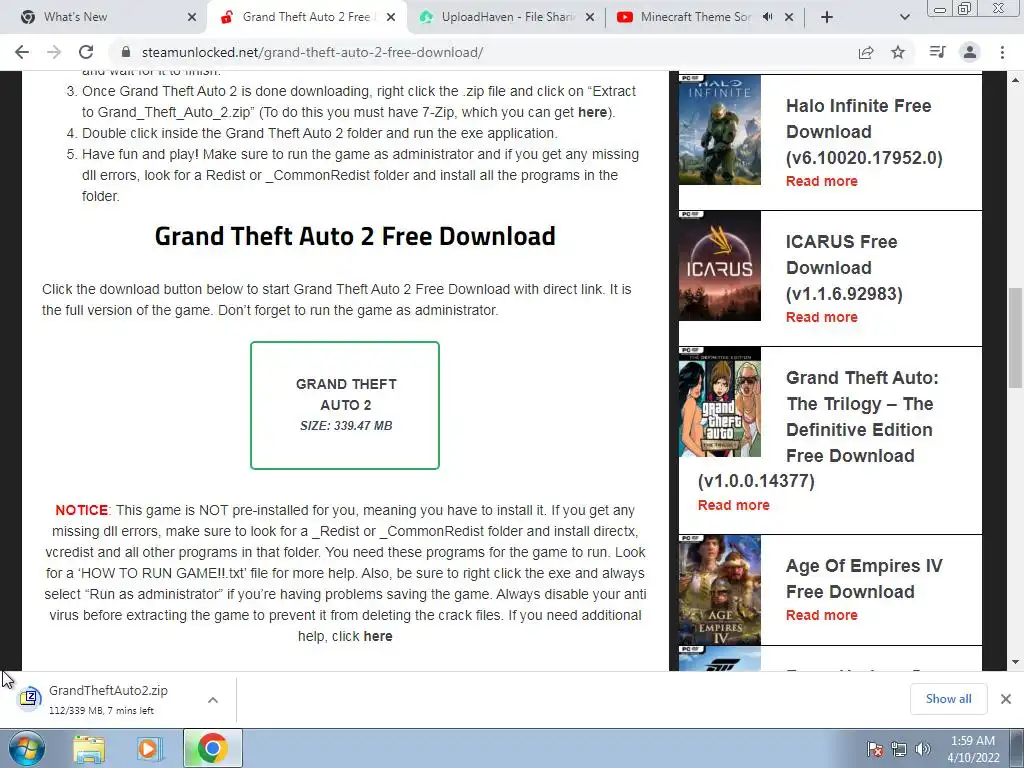Screen dimensions: 1024x768
Task: Launch Windows Media Player from taskbar
Action: [x=148, y=749]
